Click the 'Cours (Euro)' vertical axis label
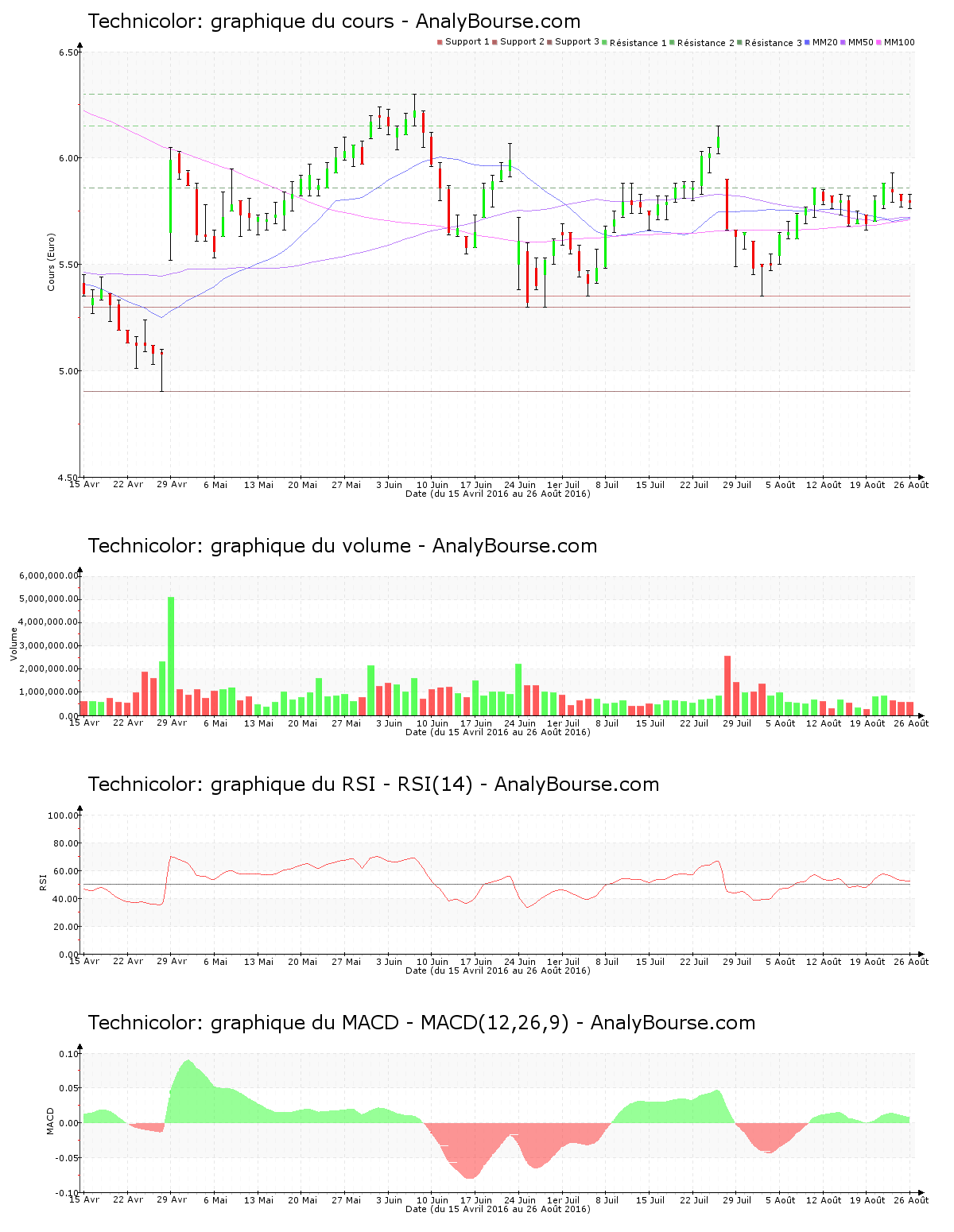This screenshot has width=954, height=1232. click(52, 262)
